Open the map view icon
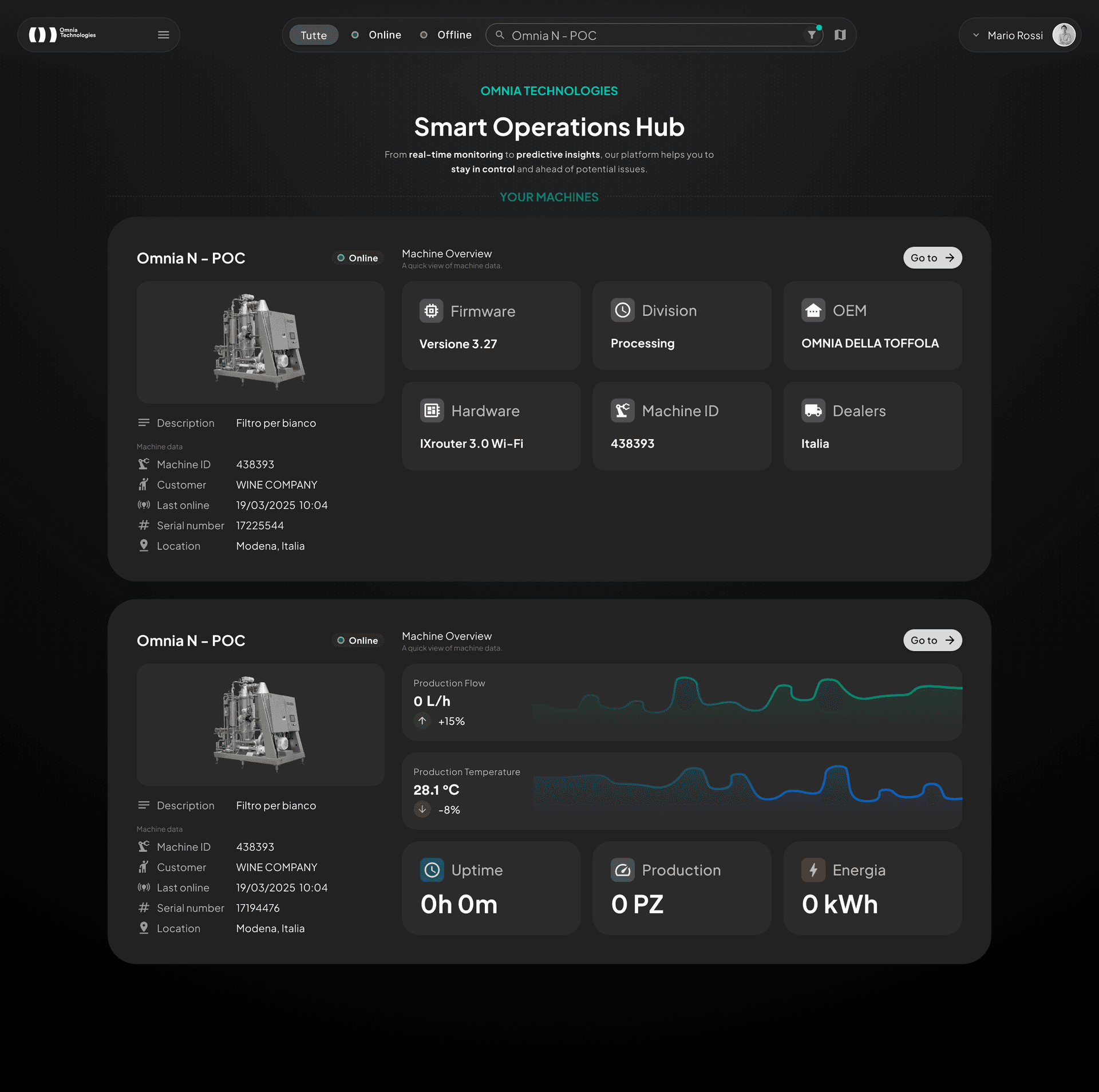1099x1092 pixels. 840,35
